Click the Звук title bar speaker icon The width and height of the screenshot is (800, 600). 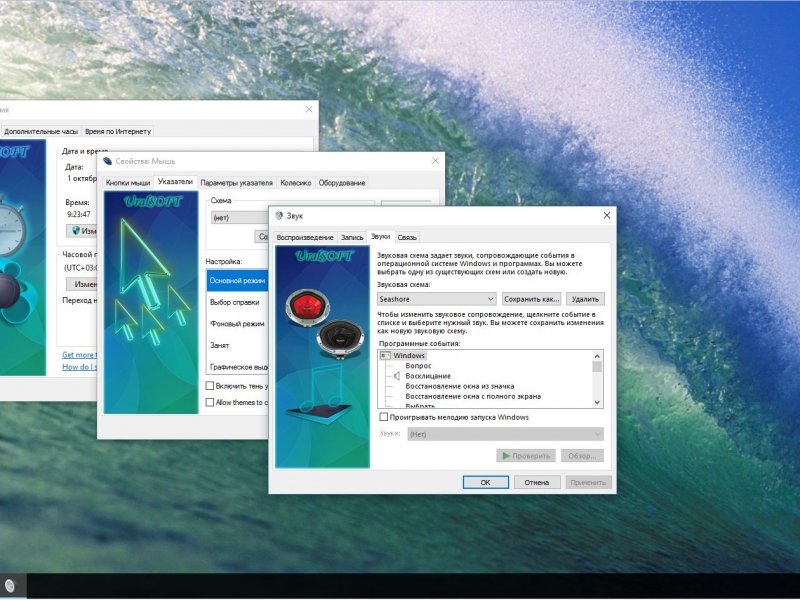click(279, 215)
